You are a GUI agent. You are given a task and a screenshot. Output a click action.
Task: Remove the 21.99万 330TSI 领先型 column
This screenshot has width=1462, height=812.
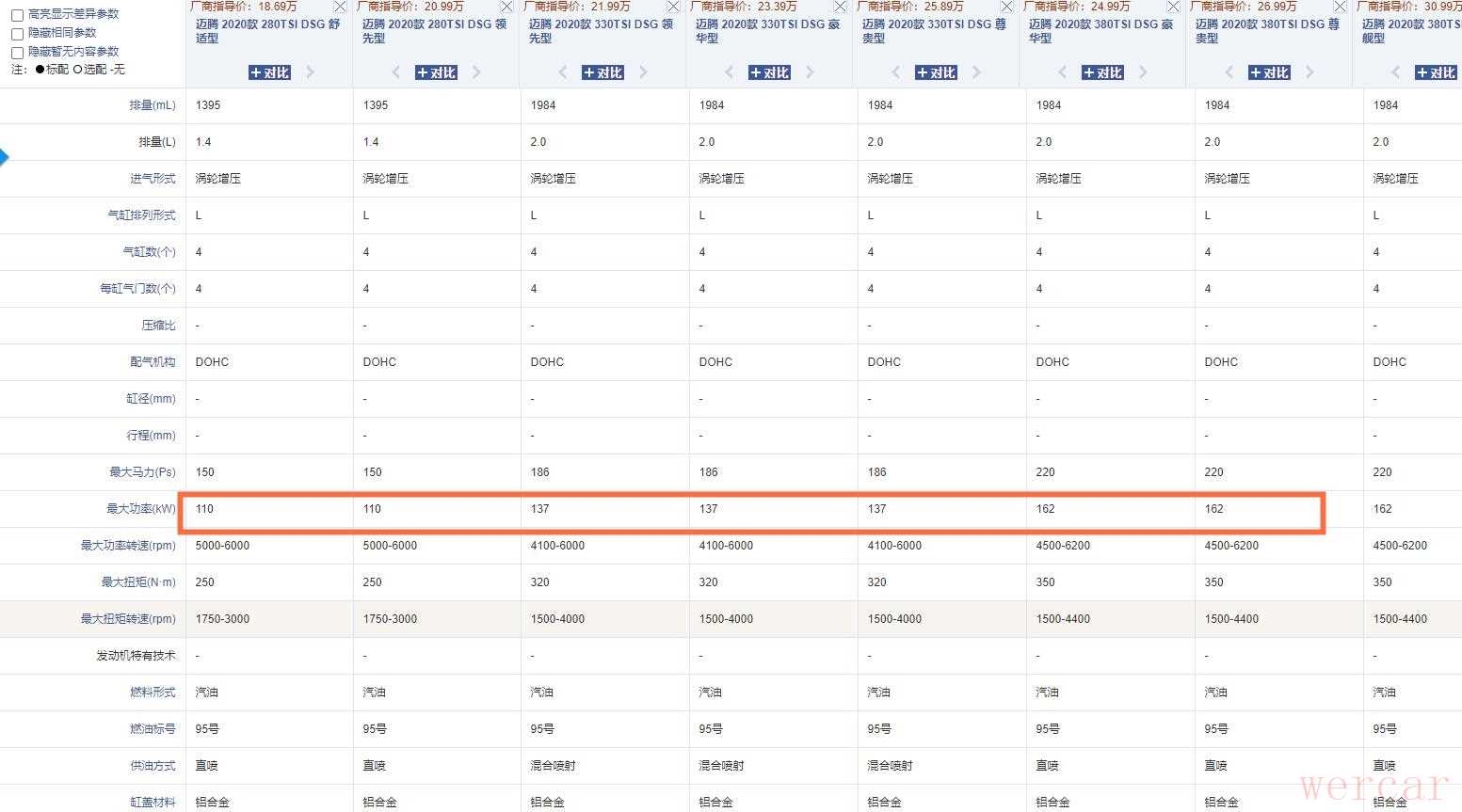pyautogui.click(x=673, y=7)
